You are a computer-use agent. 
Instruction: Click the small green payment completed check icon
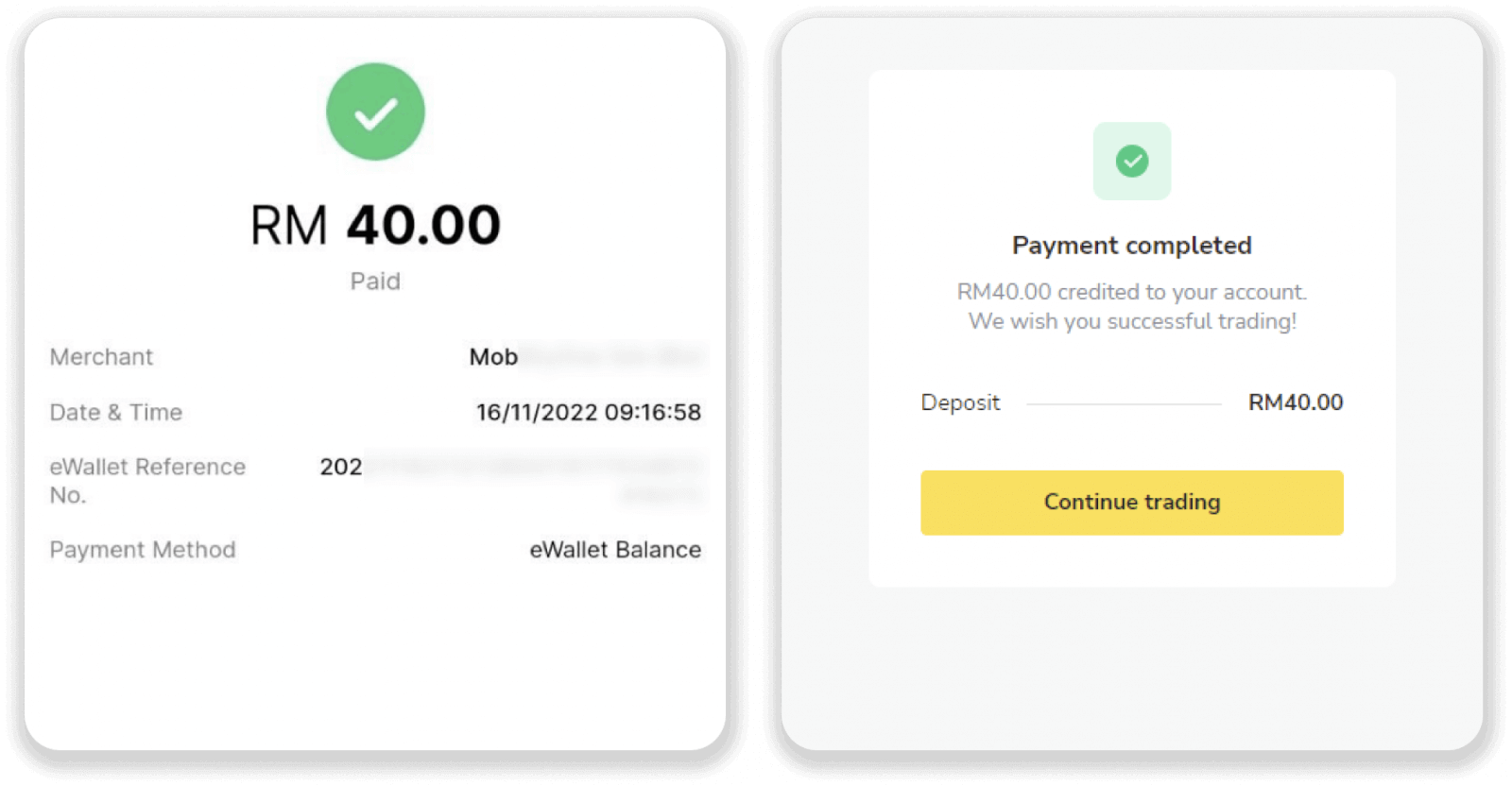click(1131, 162)
